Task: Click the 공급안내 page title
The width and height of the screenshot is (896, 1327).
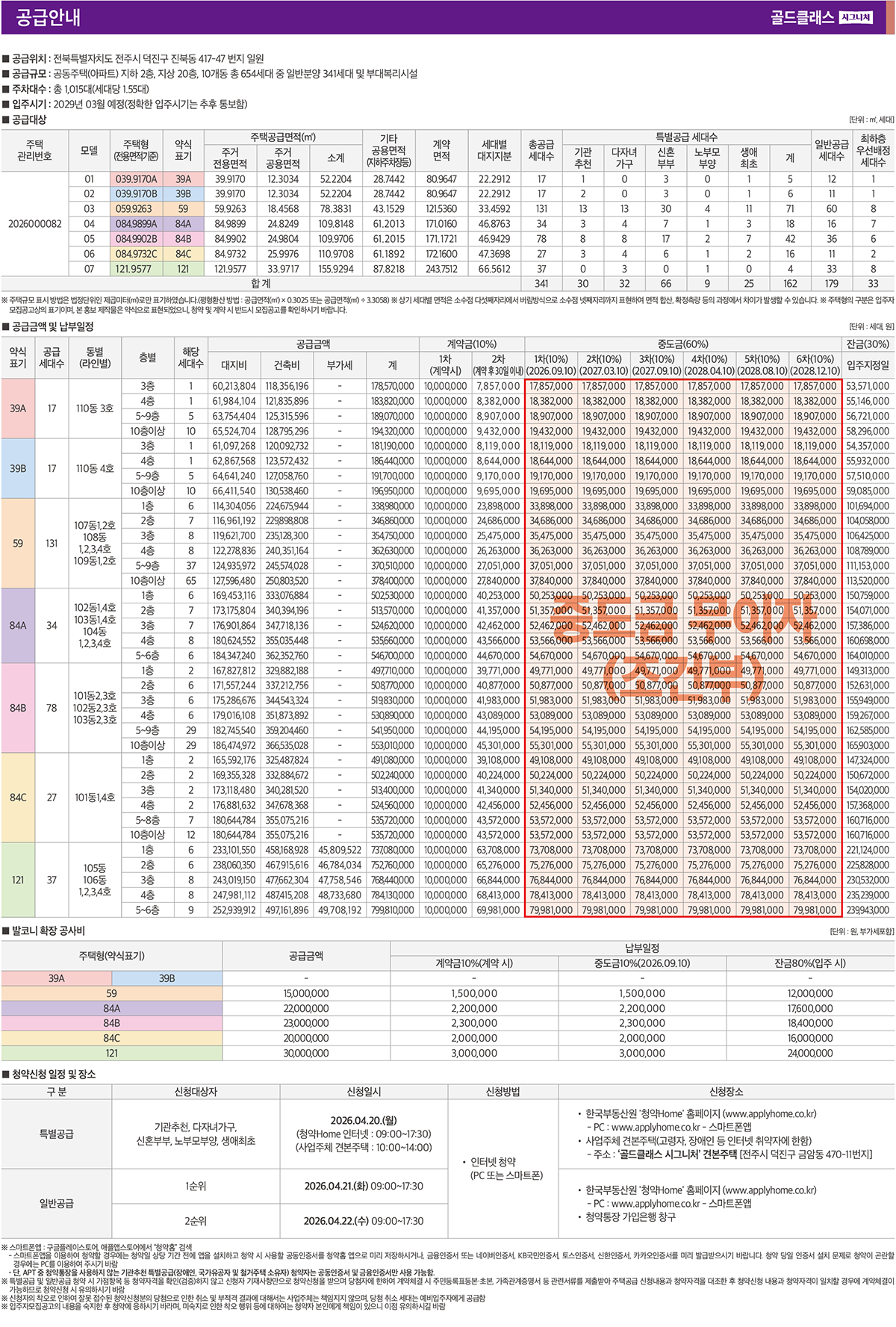Action: click(48, 17)
